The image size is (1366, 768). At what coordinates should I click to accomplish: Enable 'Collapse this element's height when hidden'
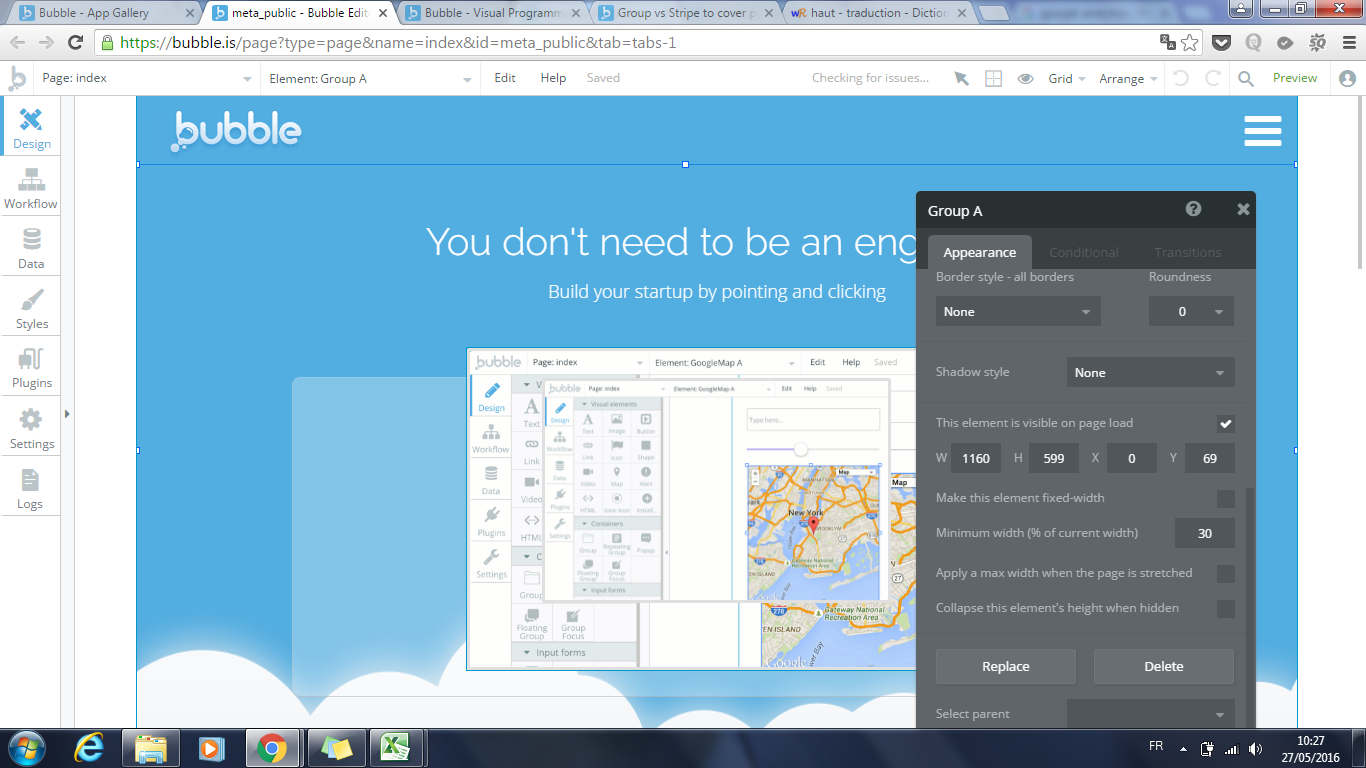coord(1226,608)
